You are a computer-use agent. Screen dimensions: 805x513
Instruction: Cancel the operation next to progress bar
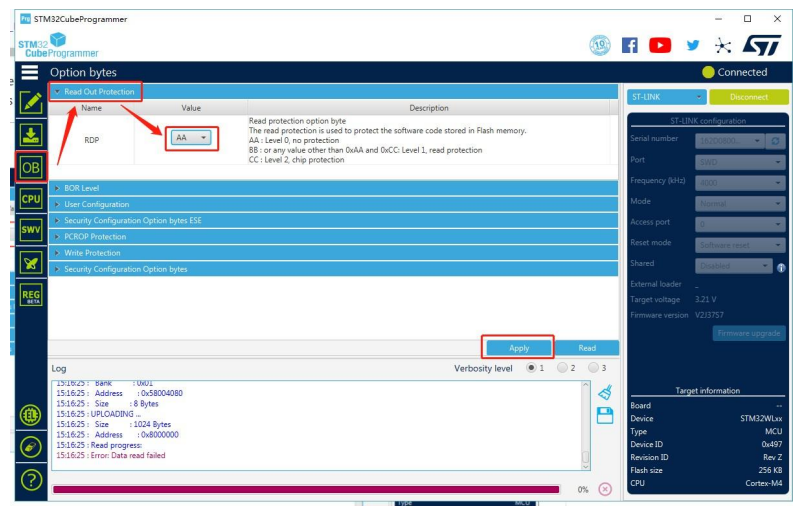(605, 489)
